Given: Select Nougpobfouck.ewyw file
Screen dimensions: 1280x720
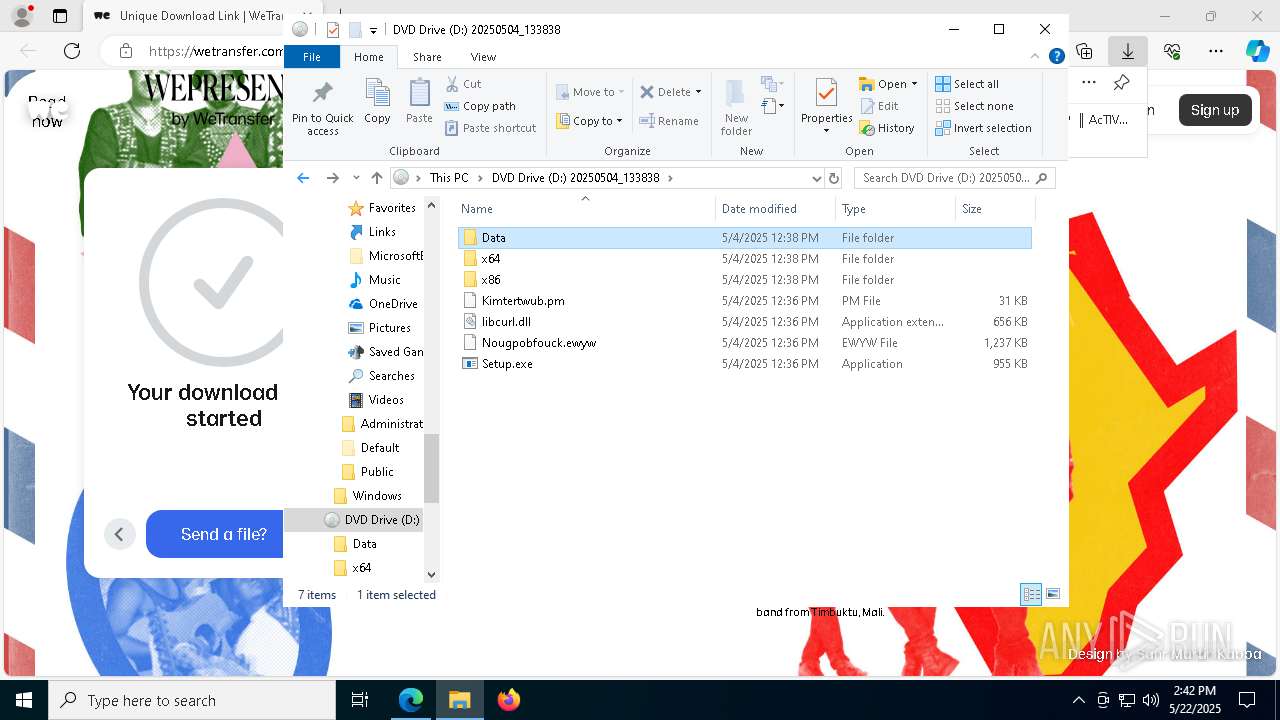Looking at the screenshot, I should click(745, 343).
